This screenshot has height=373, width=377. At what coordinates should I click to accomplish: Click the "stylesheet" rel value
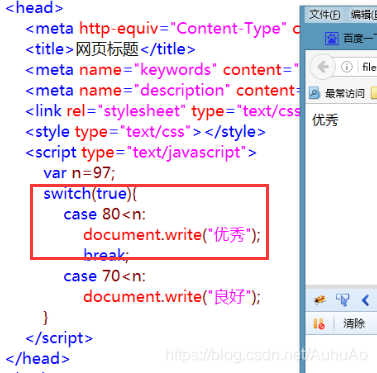[x=141, y=111]
